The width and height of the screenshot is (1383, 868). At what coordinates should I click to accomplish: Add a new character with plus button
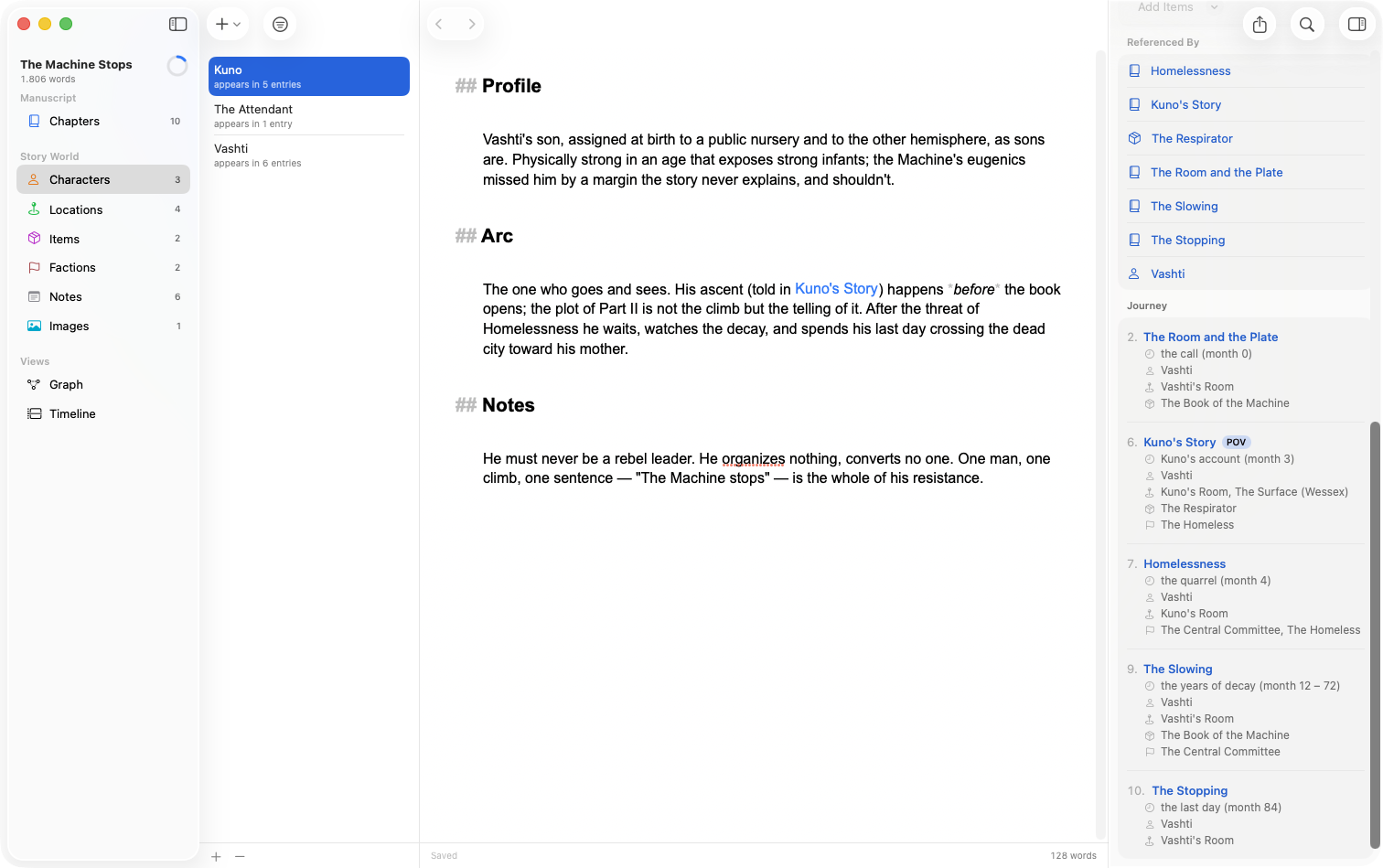[216, 857]
